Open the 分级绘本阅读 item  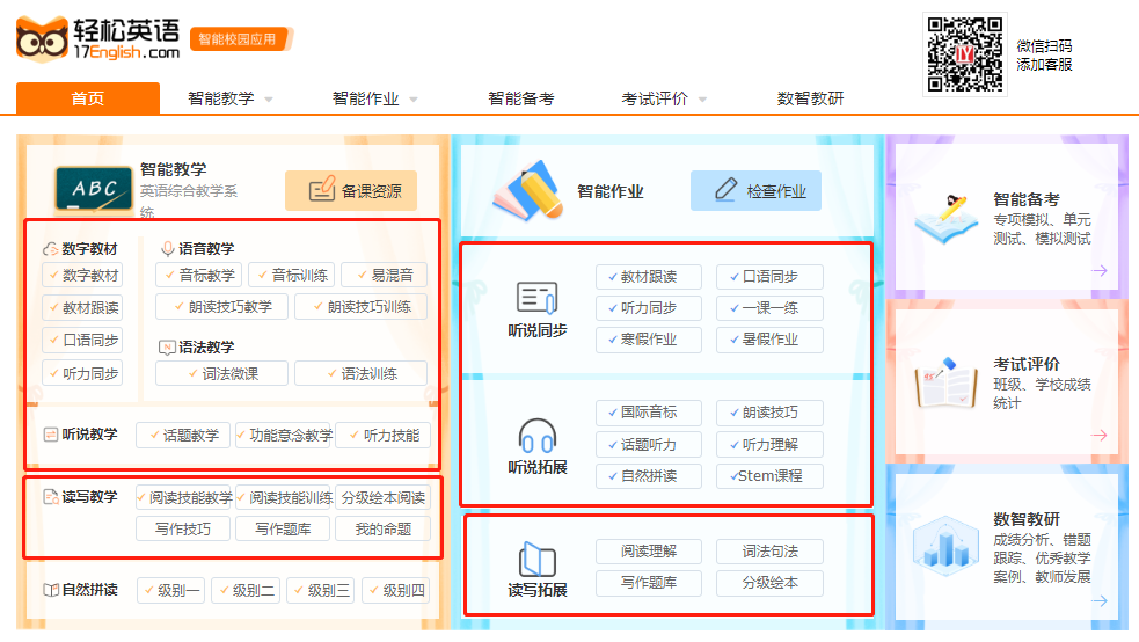(383, 497)
